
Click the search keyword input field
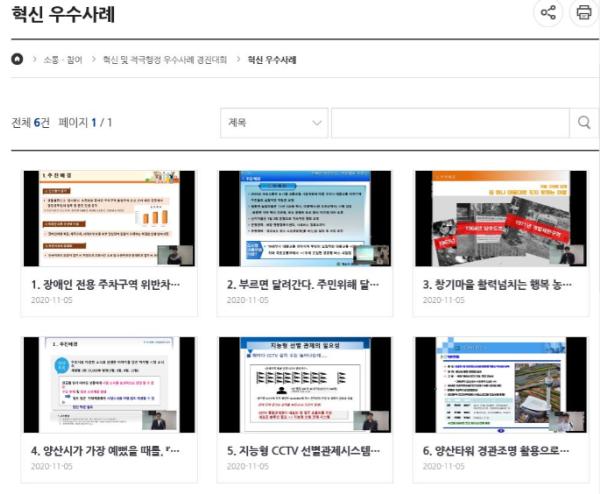click(449, 123)
